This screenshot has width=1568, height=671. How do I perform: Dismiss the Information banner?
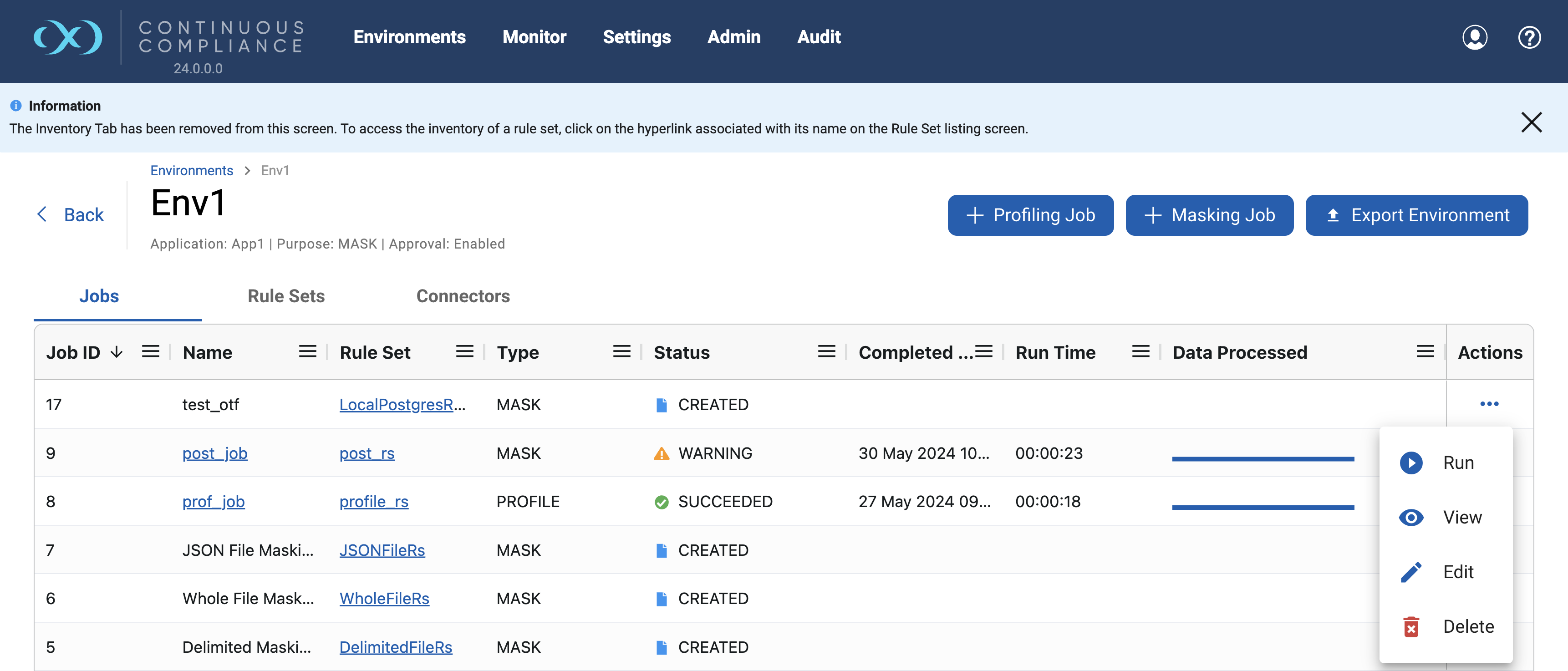pos(1532,122)
